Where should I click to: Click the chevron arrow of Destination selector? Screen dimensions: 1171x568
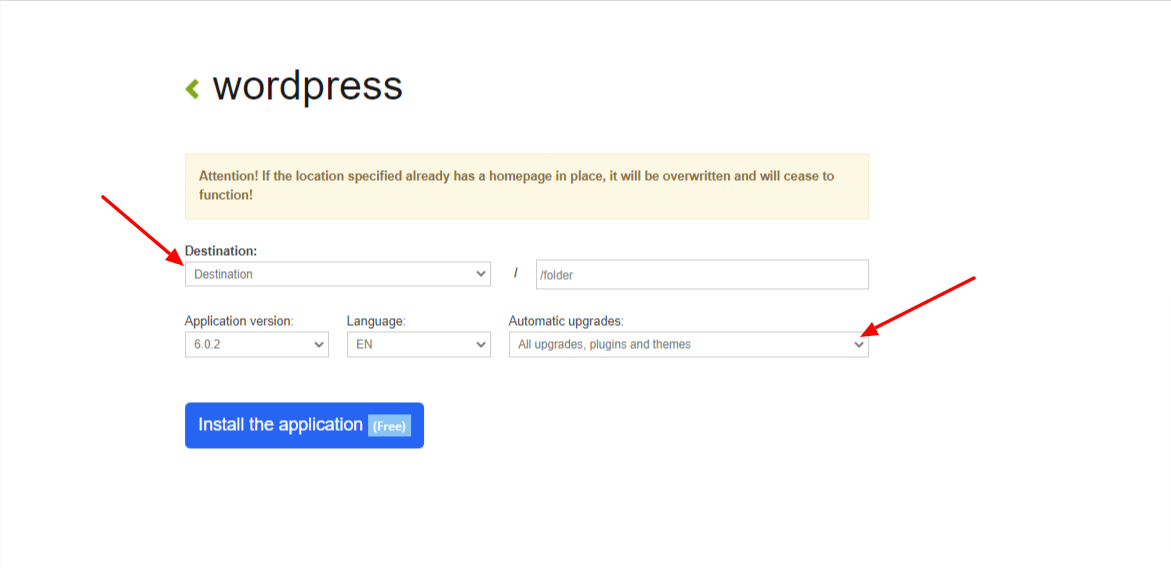pyautogui.click(x=480, y=274)
